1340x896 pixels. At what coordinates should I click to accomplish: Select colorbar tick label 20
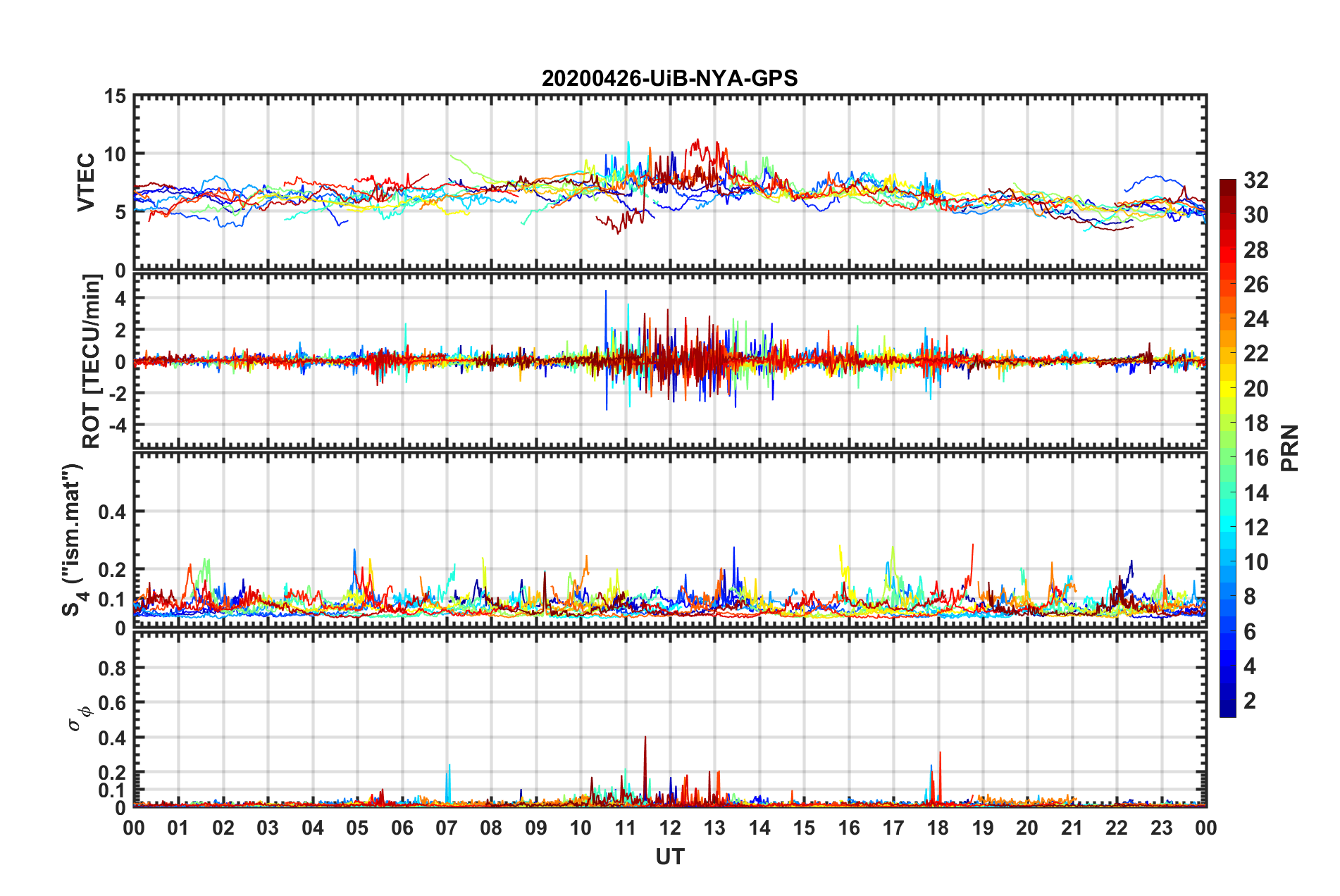pos(1255,389)
